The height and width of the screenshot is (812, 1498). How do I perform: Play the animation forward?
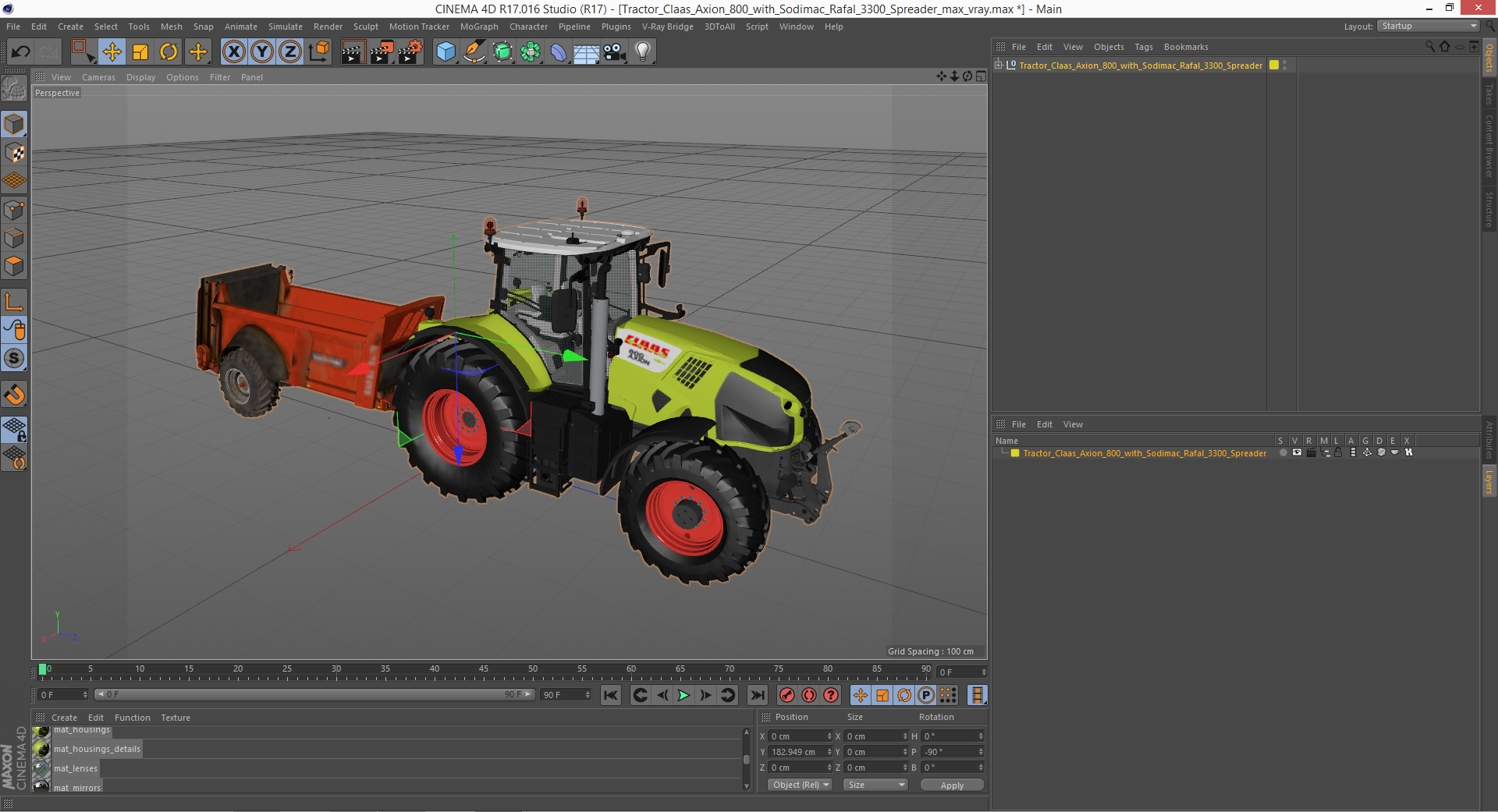click(683, 695)
